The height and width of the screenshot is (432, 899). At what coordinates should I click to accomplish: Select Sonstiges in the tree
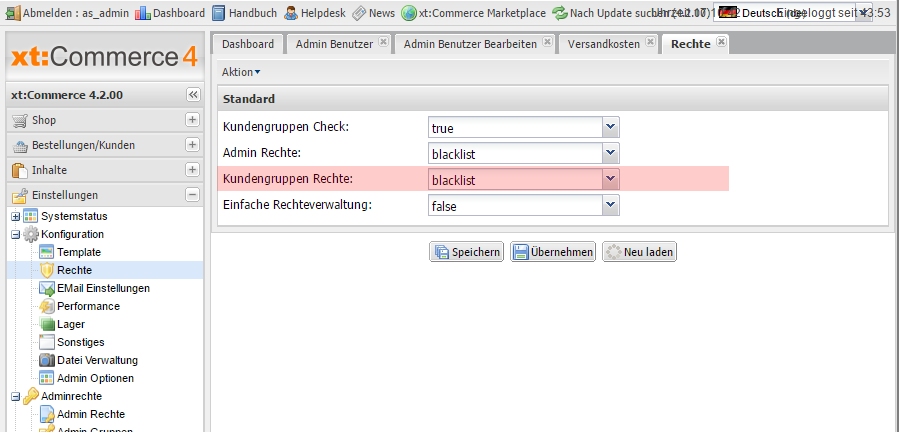[80, 343]
